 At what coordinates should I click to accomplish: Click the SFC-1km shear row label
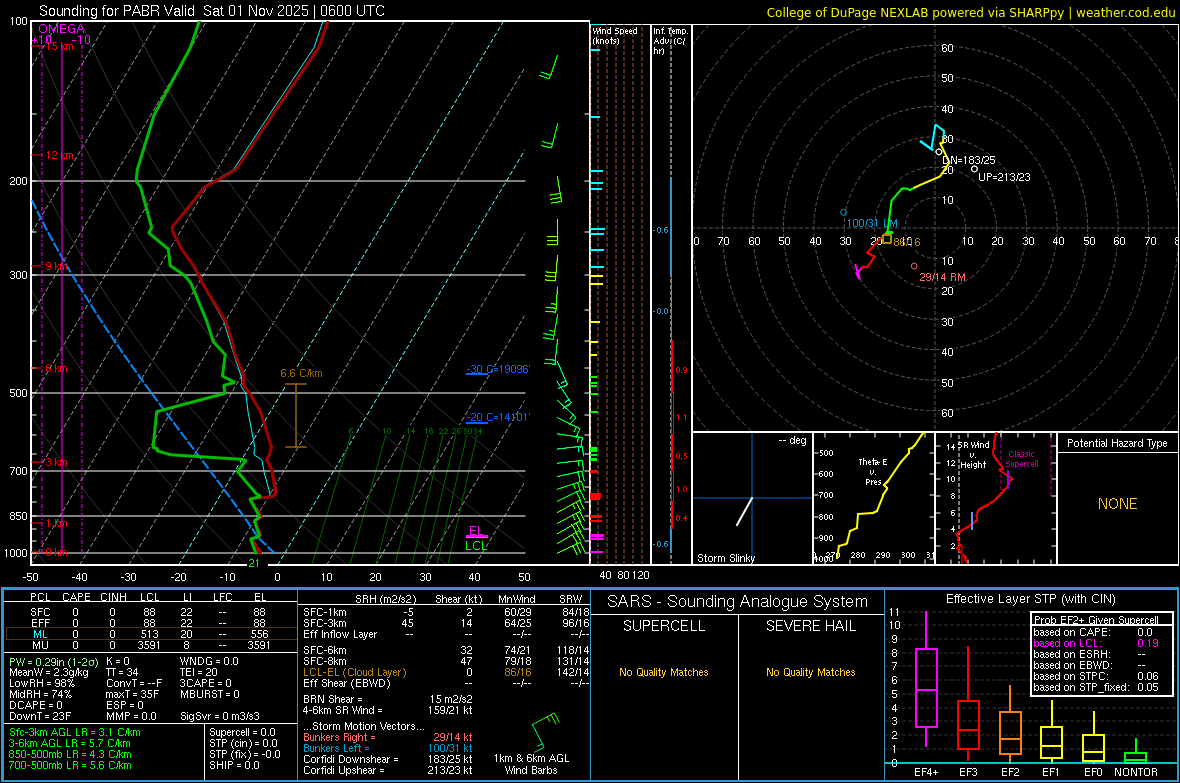pos(324,612)
